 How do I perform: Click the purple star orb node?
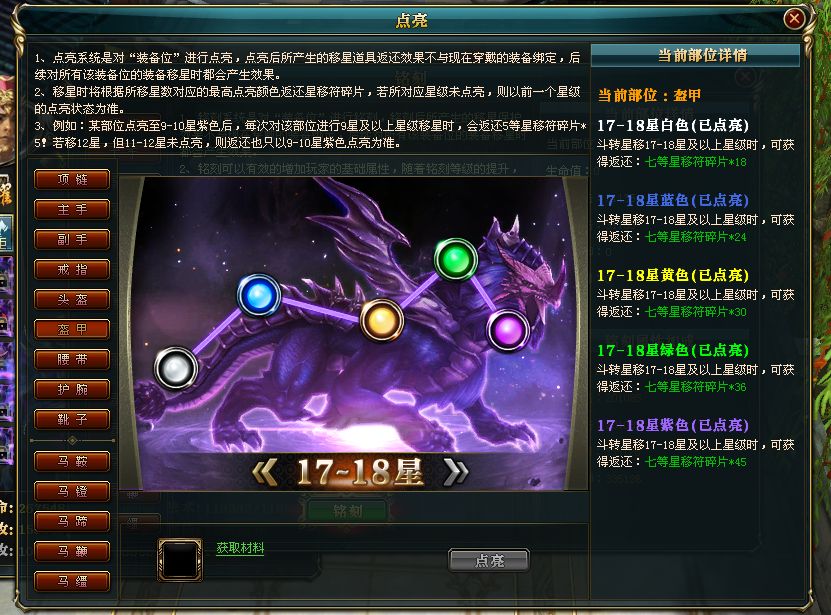click(508, 330)
